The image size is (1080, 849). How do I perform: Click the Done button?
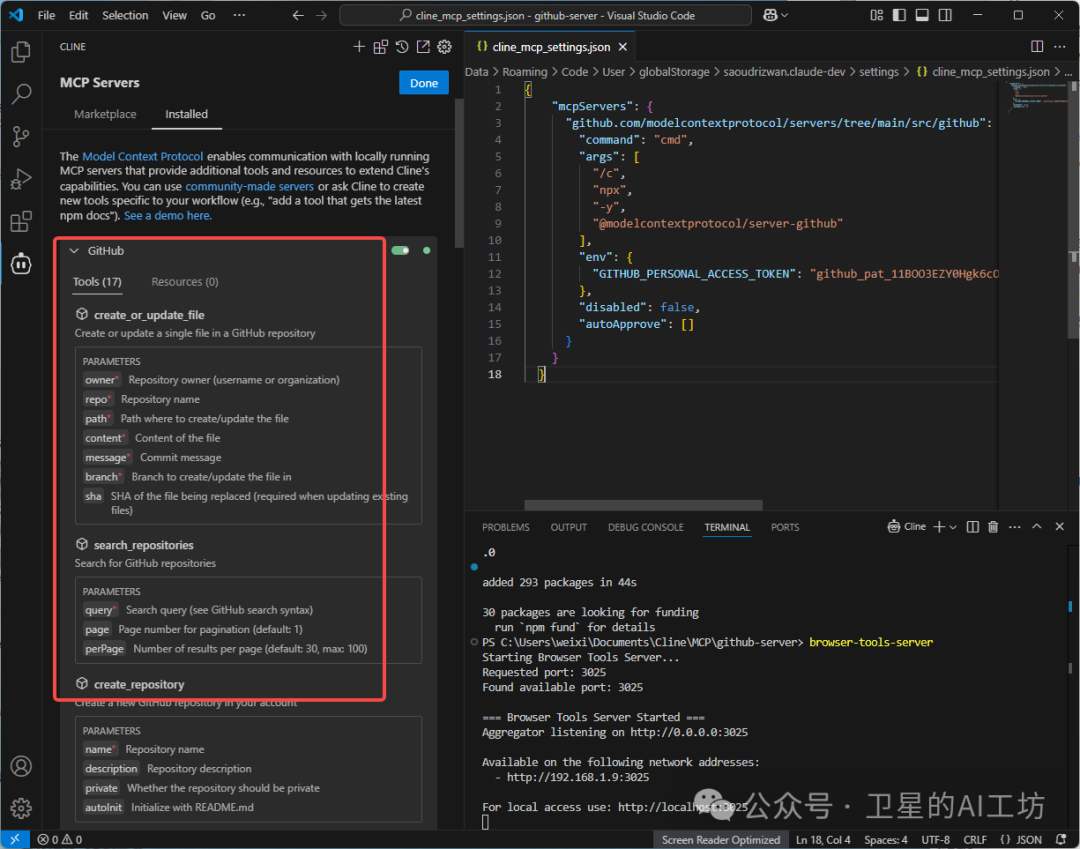point(424,83)
